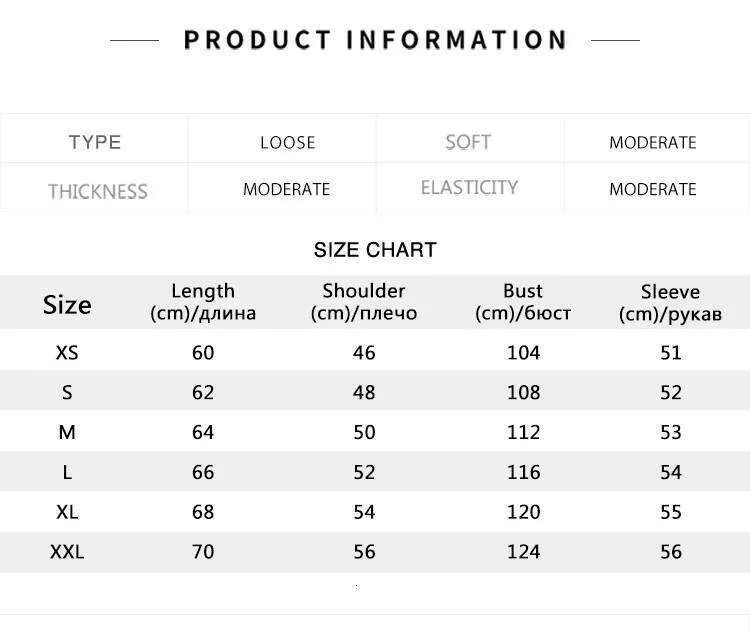Click the Length (cm) column header

(203, 302)
